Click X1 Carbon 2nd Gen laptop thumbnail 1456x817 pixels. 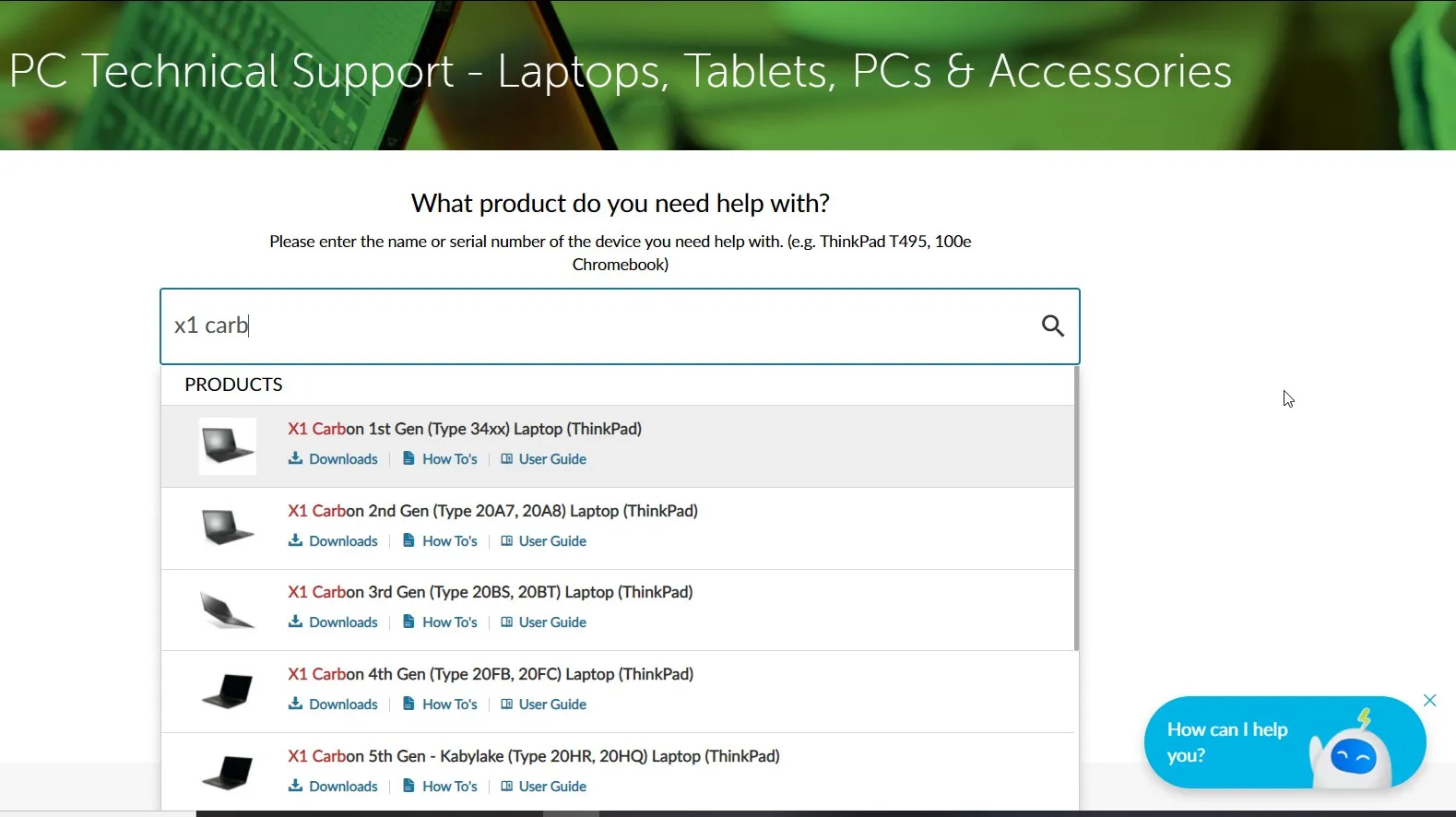point(228,528)
